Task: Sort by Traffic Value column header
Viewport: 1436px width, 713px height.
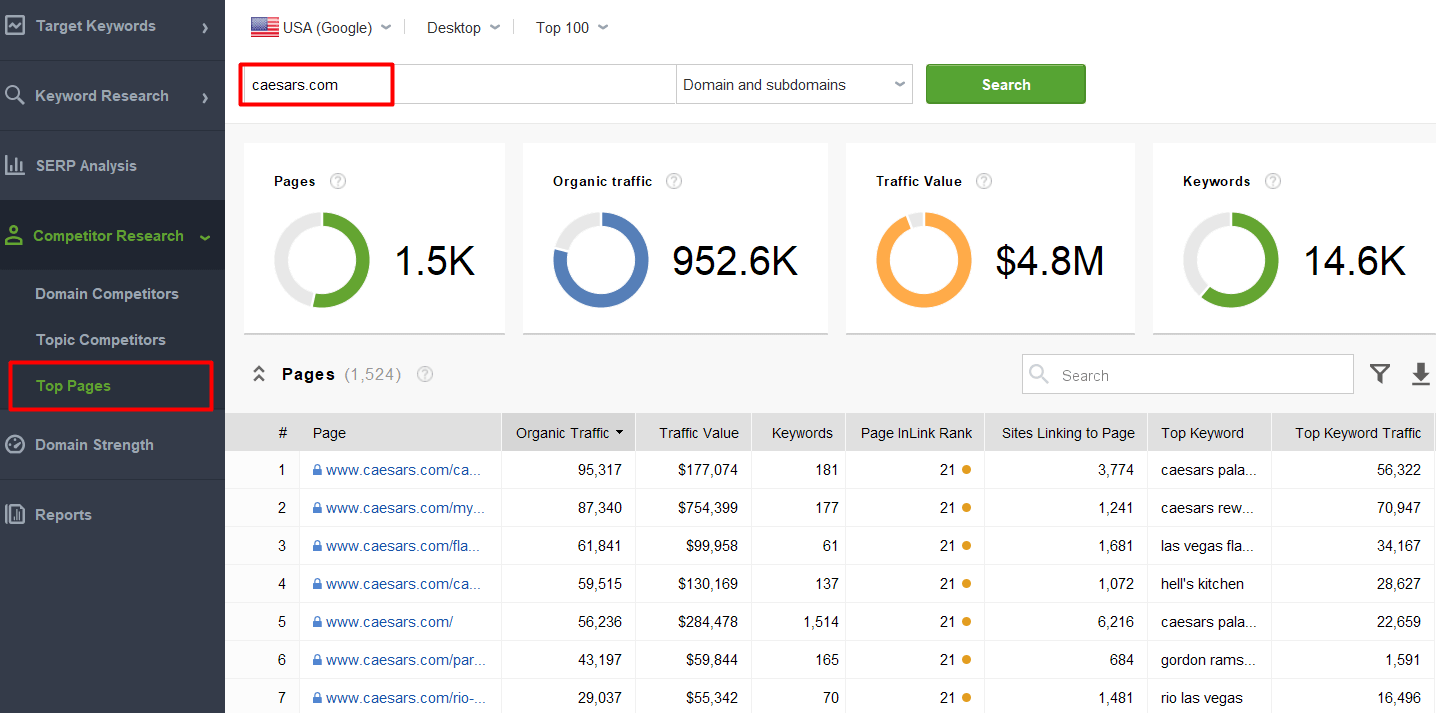Action: tap(693, 433)
